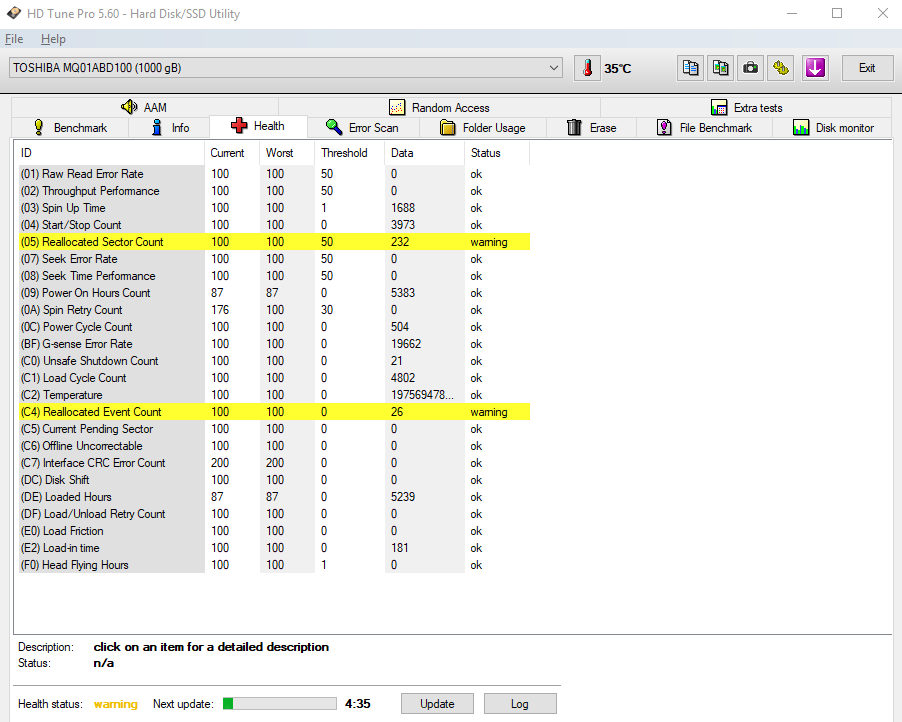Click the copy screenshot to clipboard icon
Screen dimensions: 902x722
pyautogui.click(x=720, y=68)
